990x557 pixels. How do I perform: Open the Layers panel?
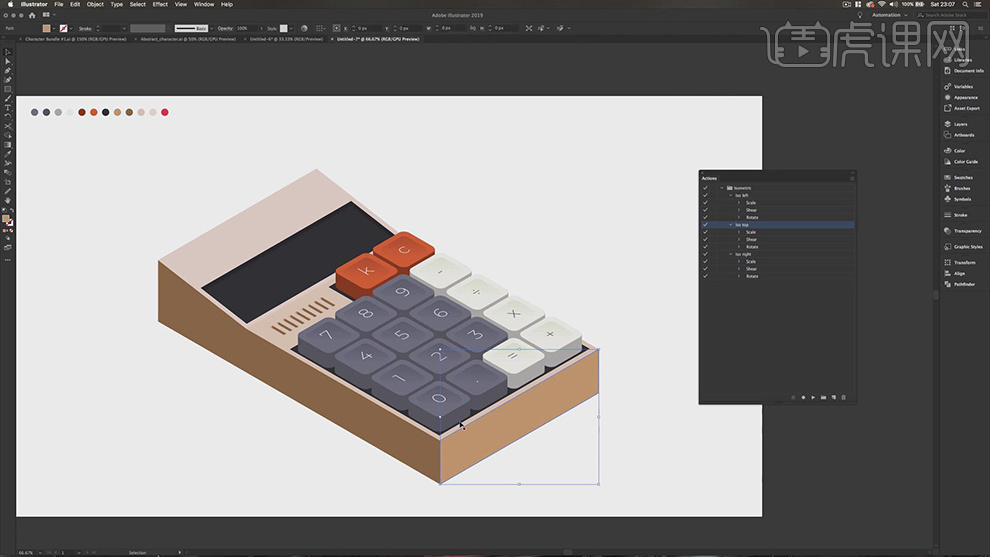960,124
